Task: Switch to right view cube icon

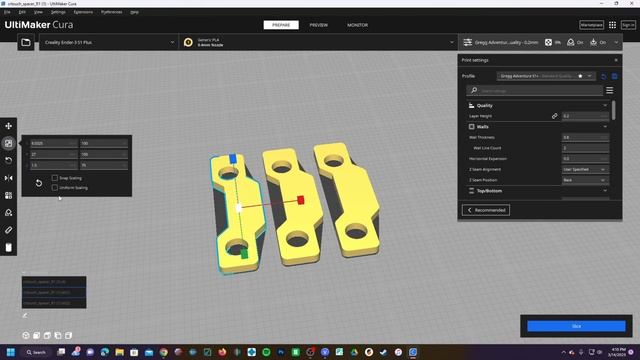Action: tap(68, 336)
